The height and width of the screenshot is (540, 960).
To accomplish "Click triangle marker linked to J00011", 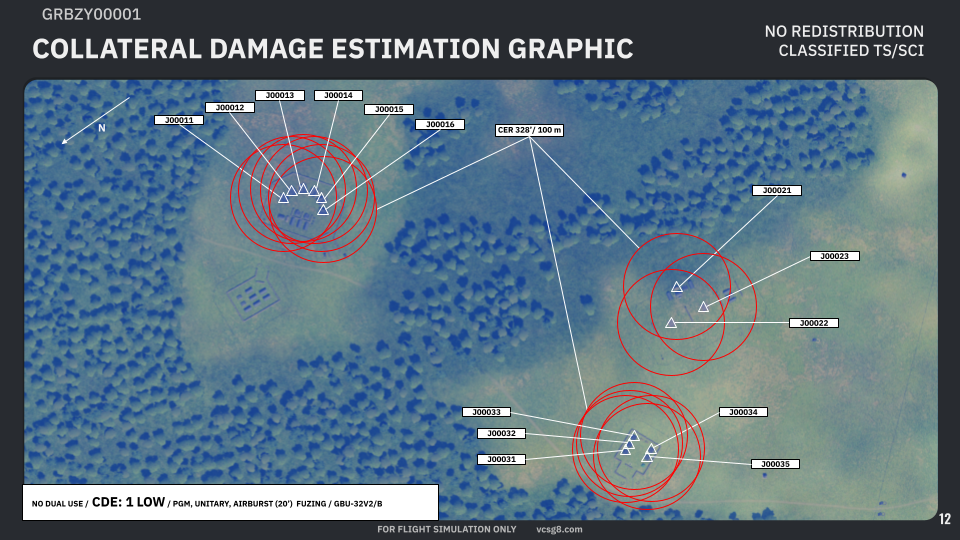I will coord(283,198).
